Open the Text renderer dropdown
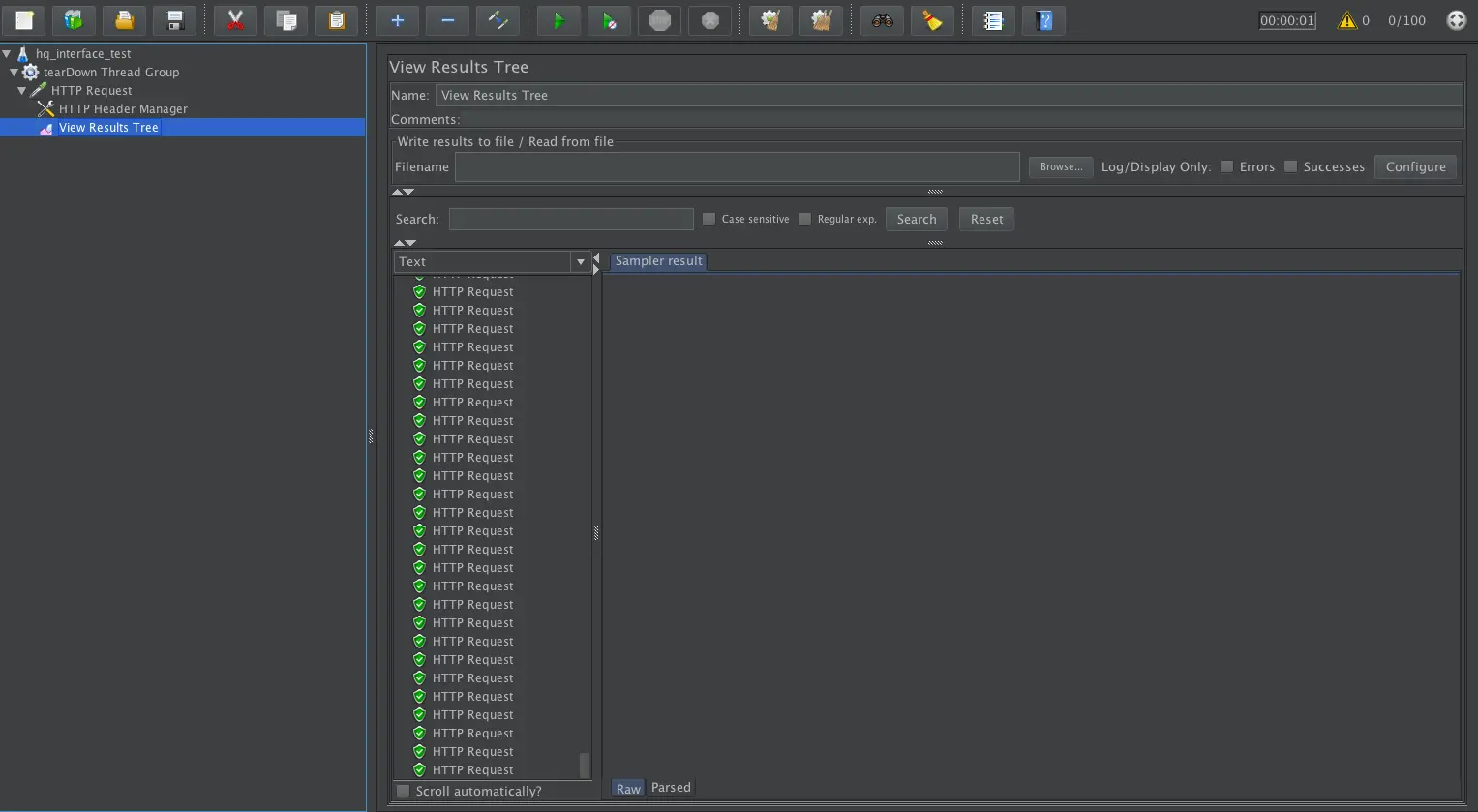 [x=580, y=262]
